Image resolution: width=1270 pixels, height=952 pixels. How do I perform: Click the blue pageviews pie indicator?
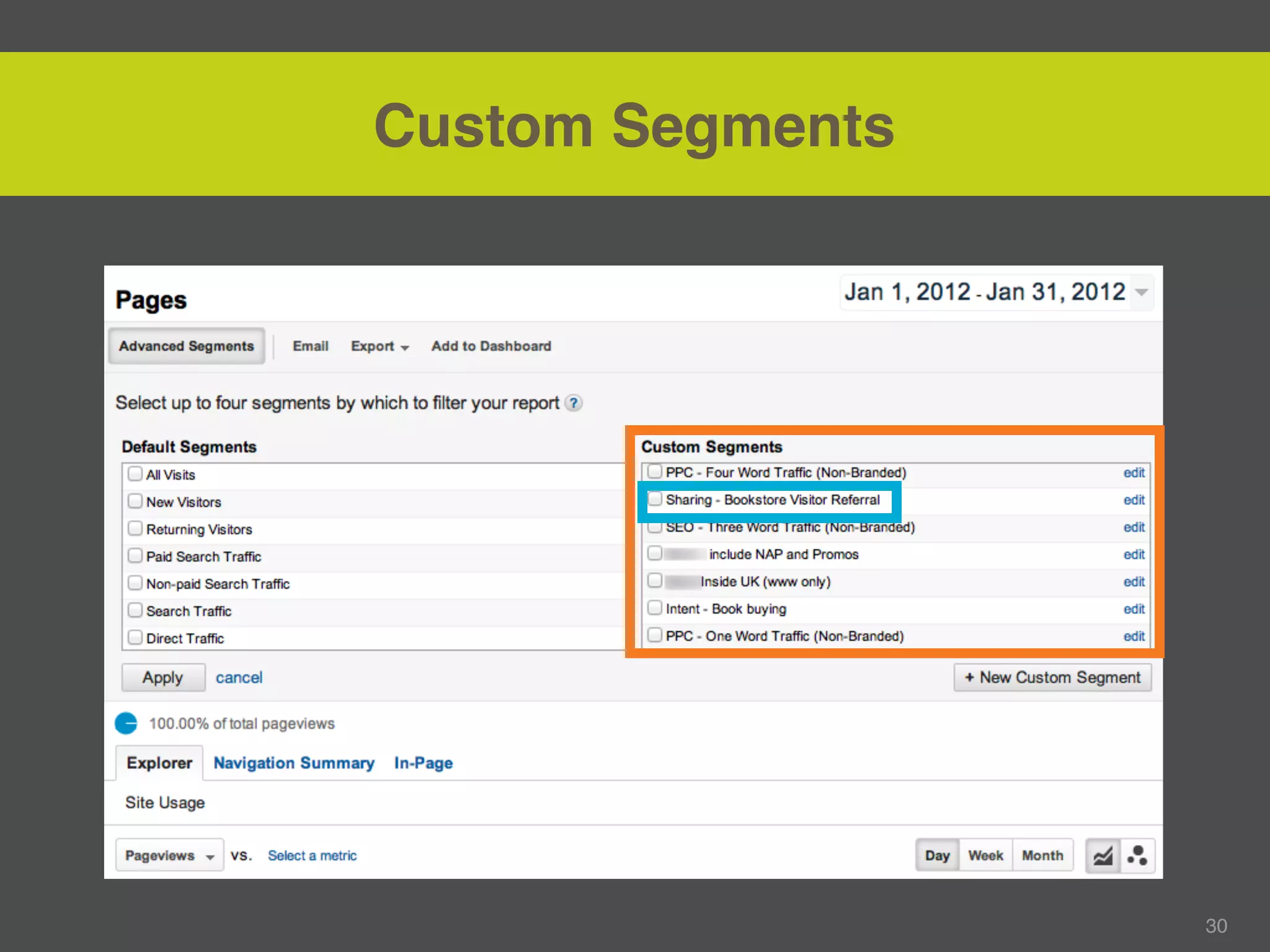pyautogui.click(x=126, y=723)
